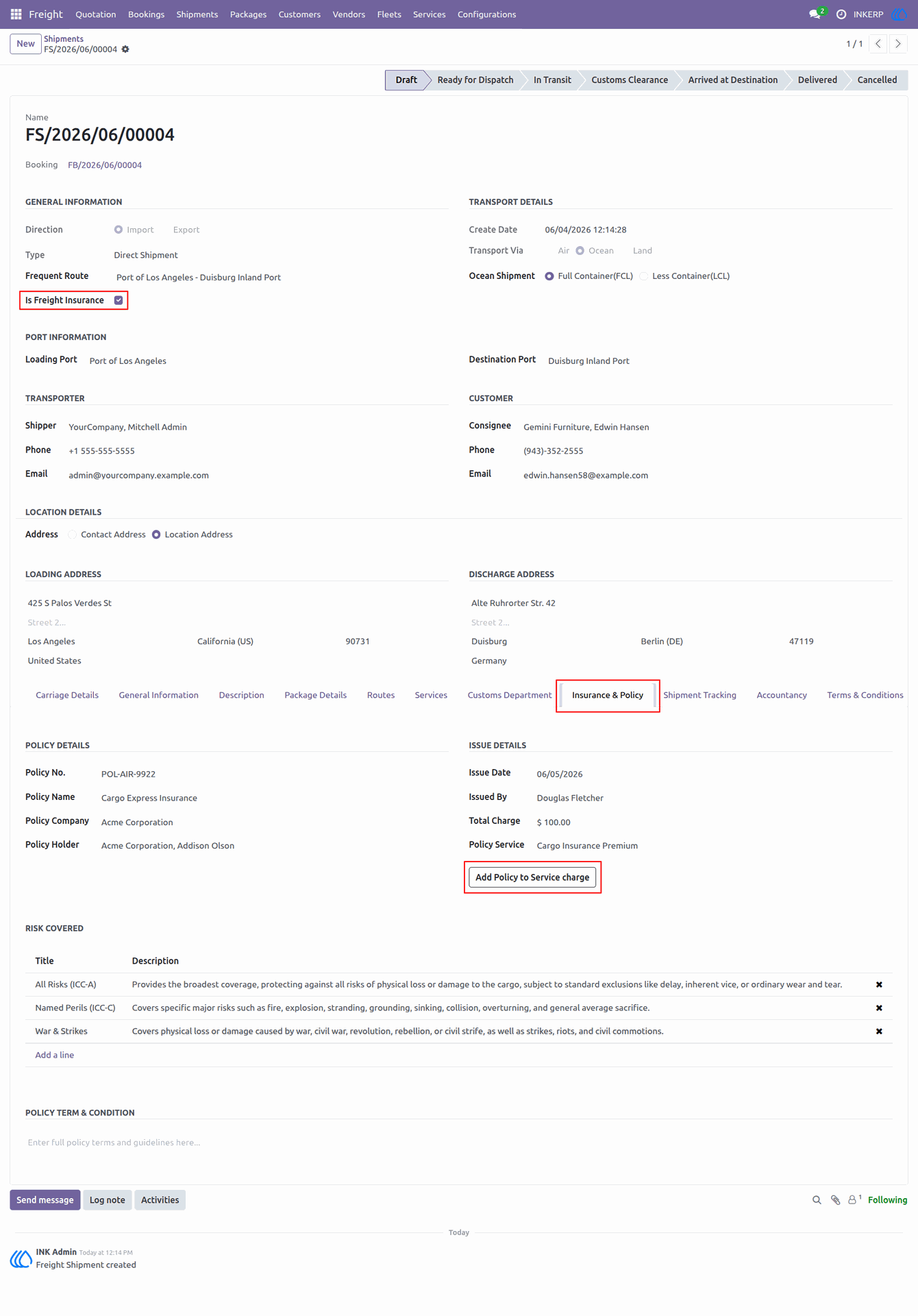The height and width of the screenshot is (1316, 918).
Task: Open the Log note composer
Action: (x=108, y=1200)
